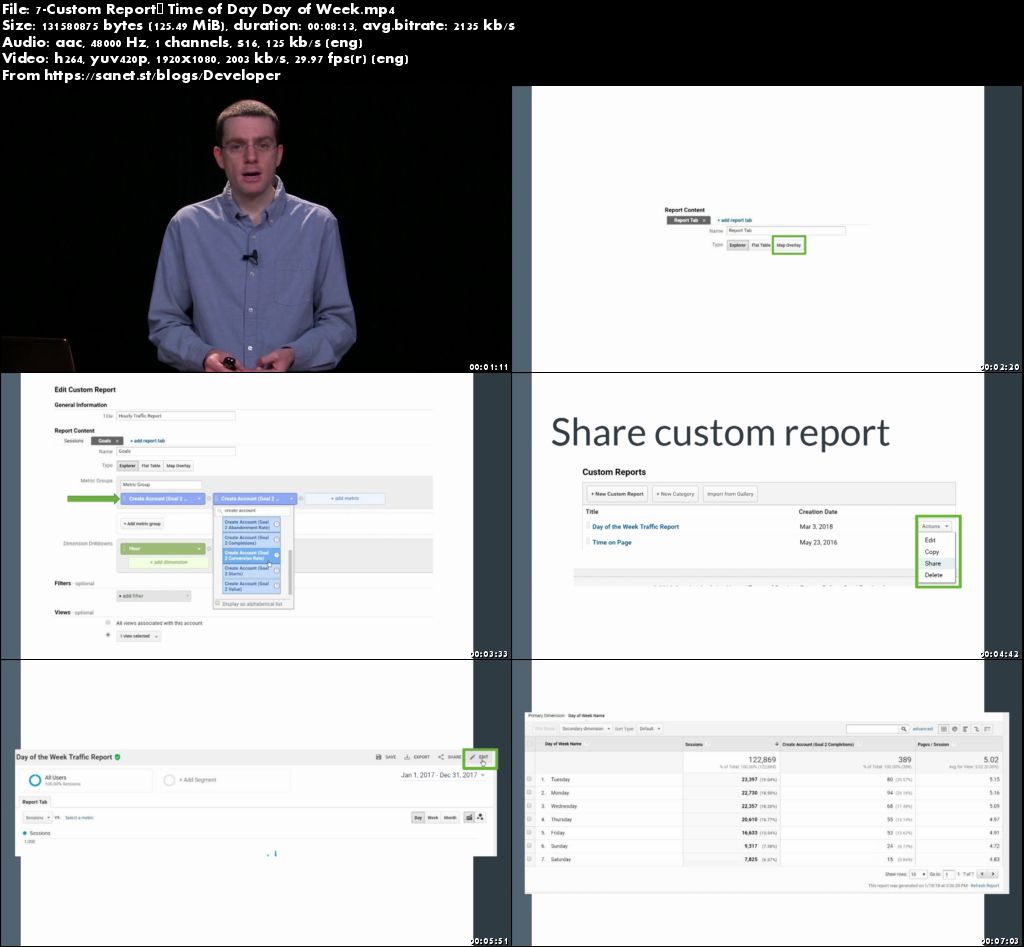Click the Share icon beside Export in report toolbar
The height and width of the screenshot is (947, 1024).
[441, 757]
